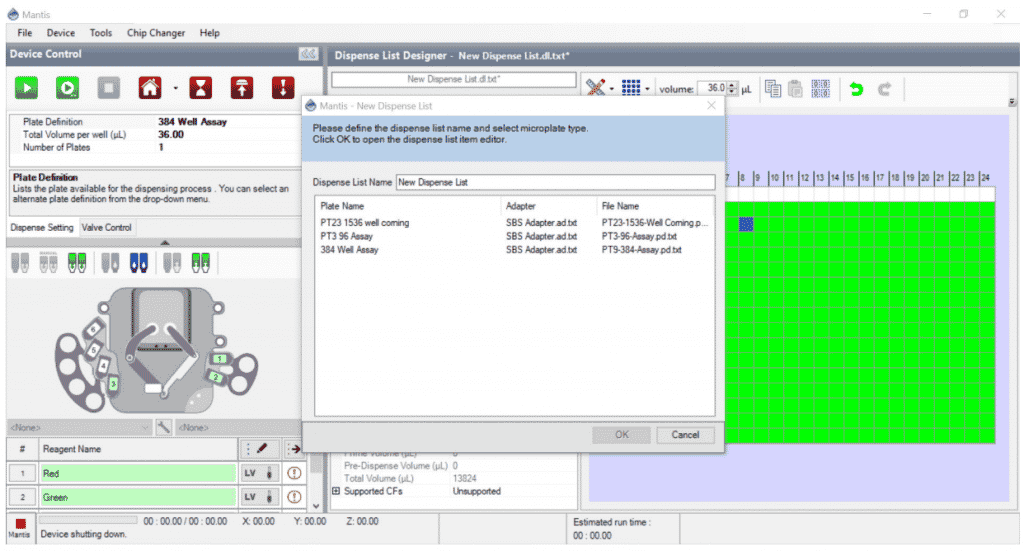Click the blue selected well in plate grid

tap(746, 225)
